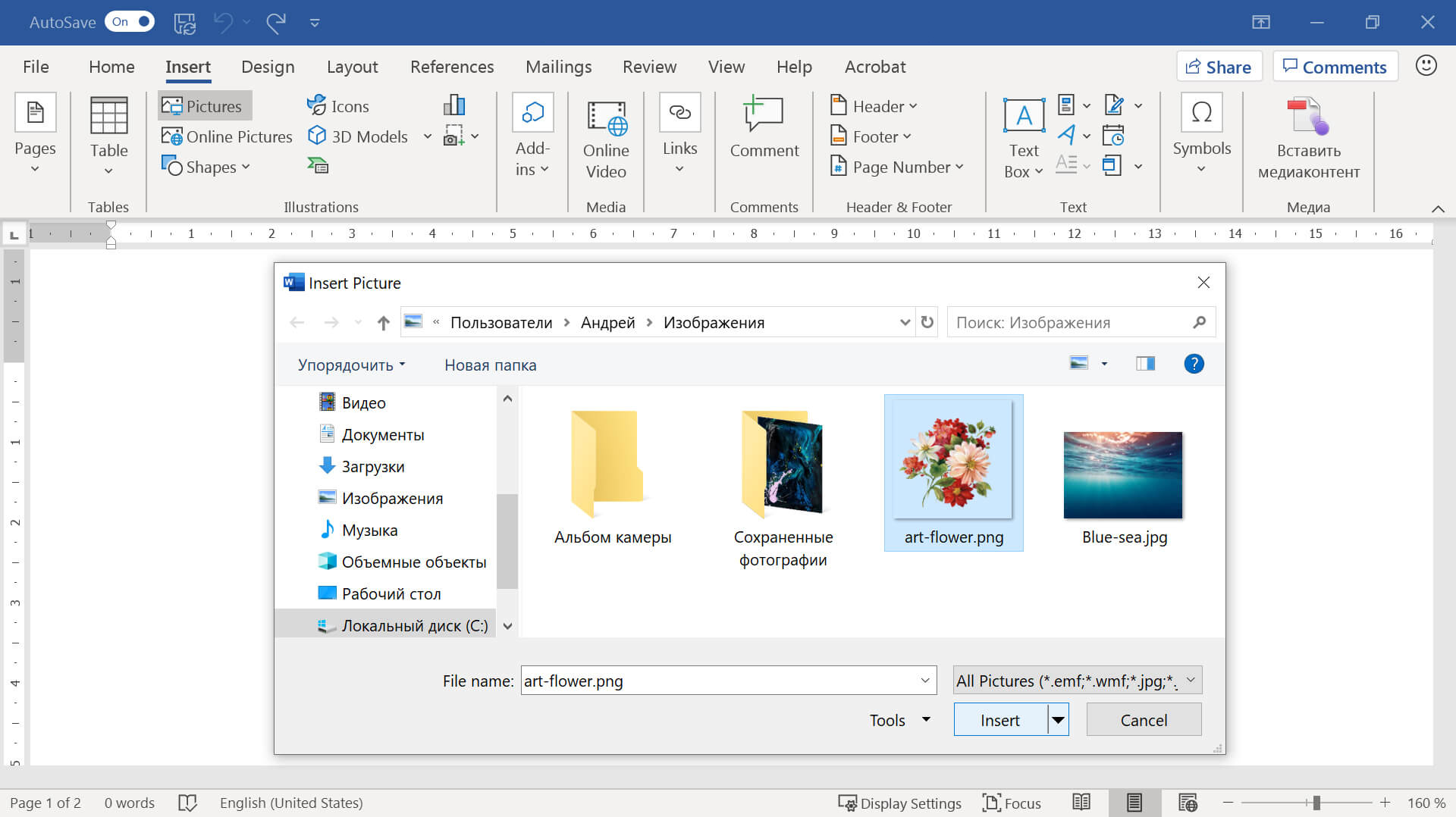This screenshot has width=1456, height=817.
Task: Adjust the zoom slider in status bar
Action: coord(1316,803)
